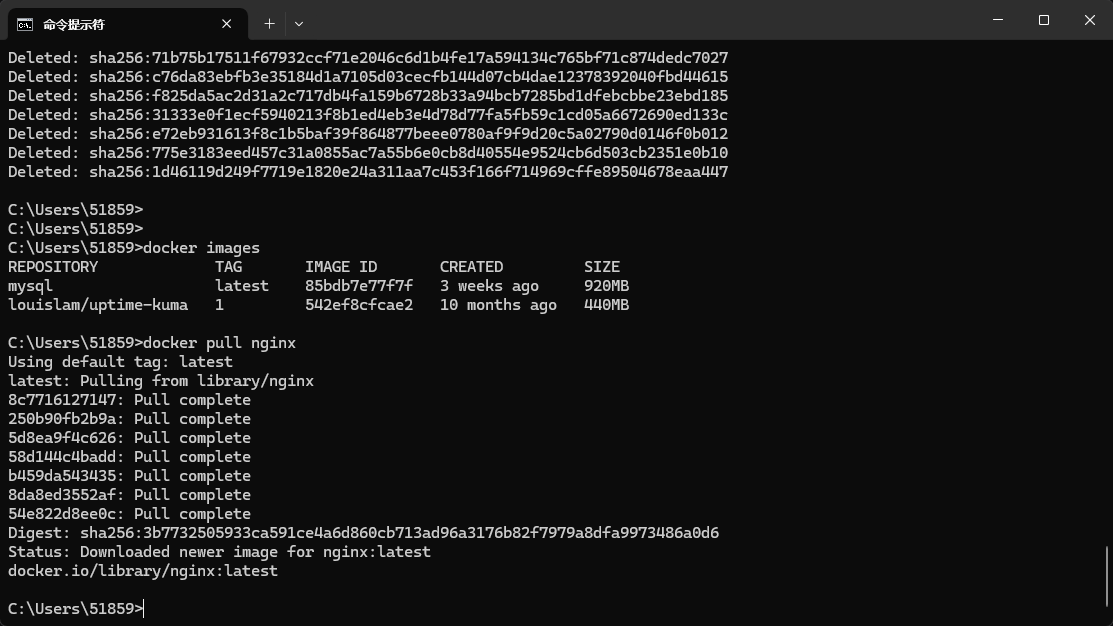Close the terminal window
Image resolution: width=1113 pixels, height=626 pixels.
(1089, 20)
